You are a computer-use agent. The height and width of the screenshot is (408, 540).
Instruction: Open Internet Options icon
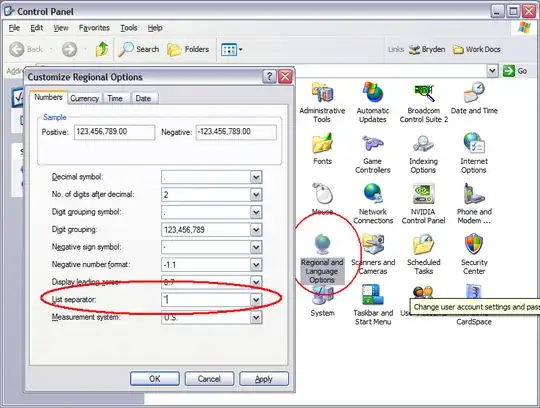click(474, 143)
